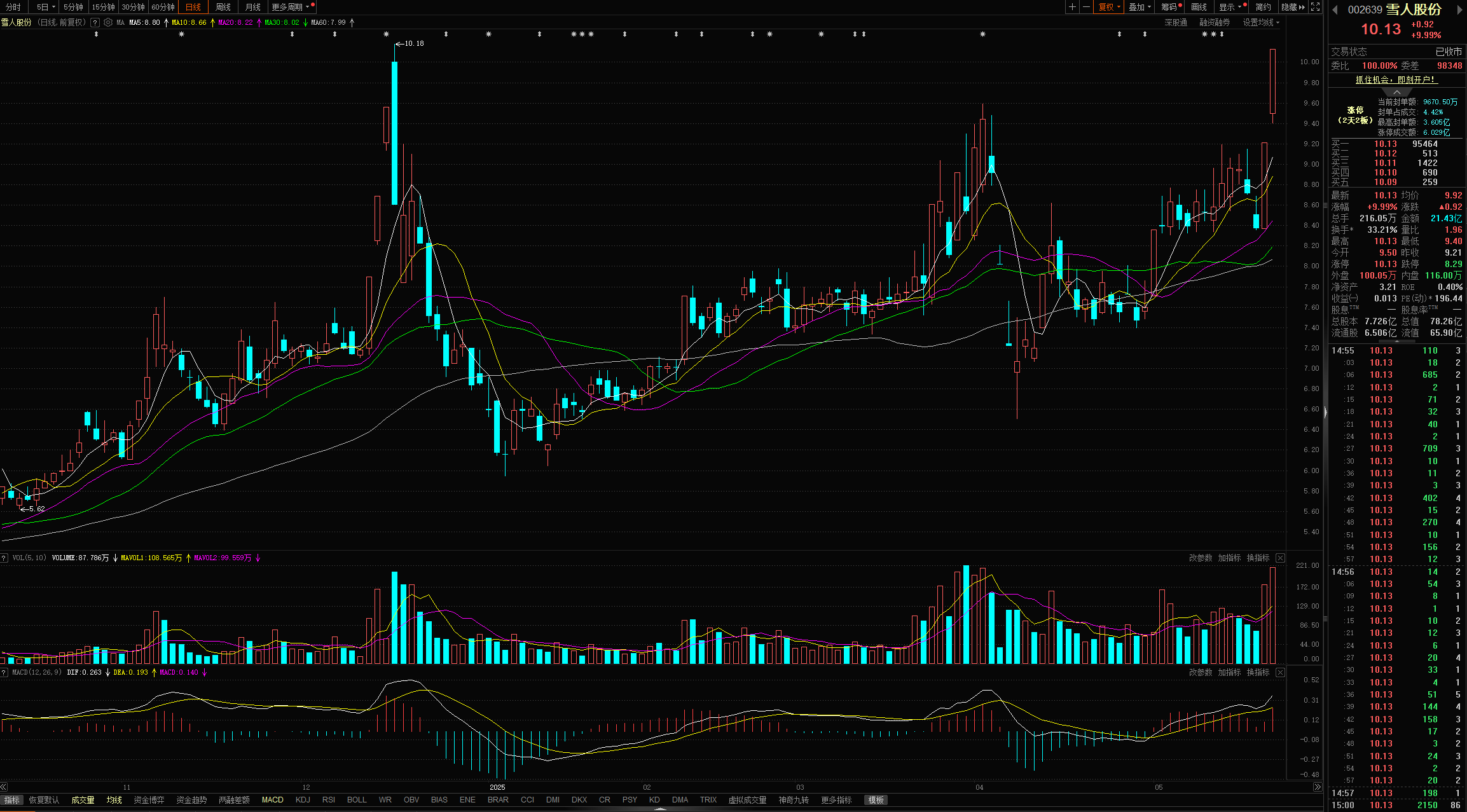The image size is (1467, 812).
Task: Enter fullscreen chart mode icon
Action: [x=1316, y=7]
